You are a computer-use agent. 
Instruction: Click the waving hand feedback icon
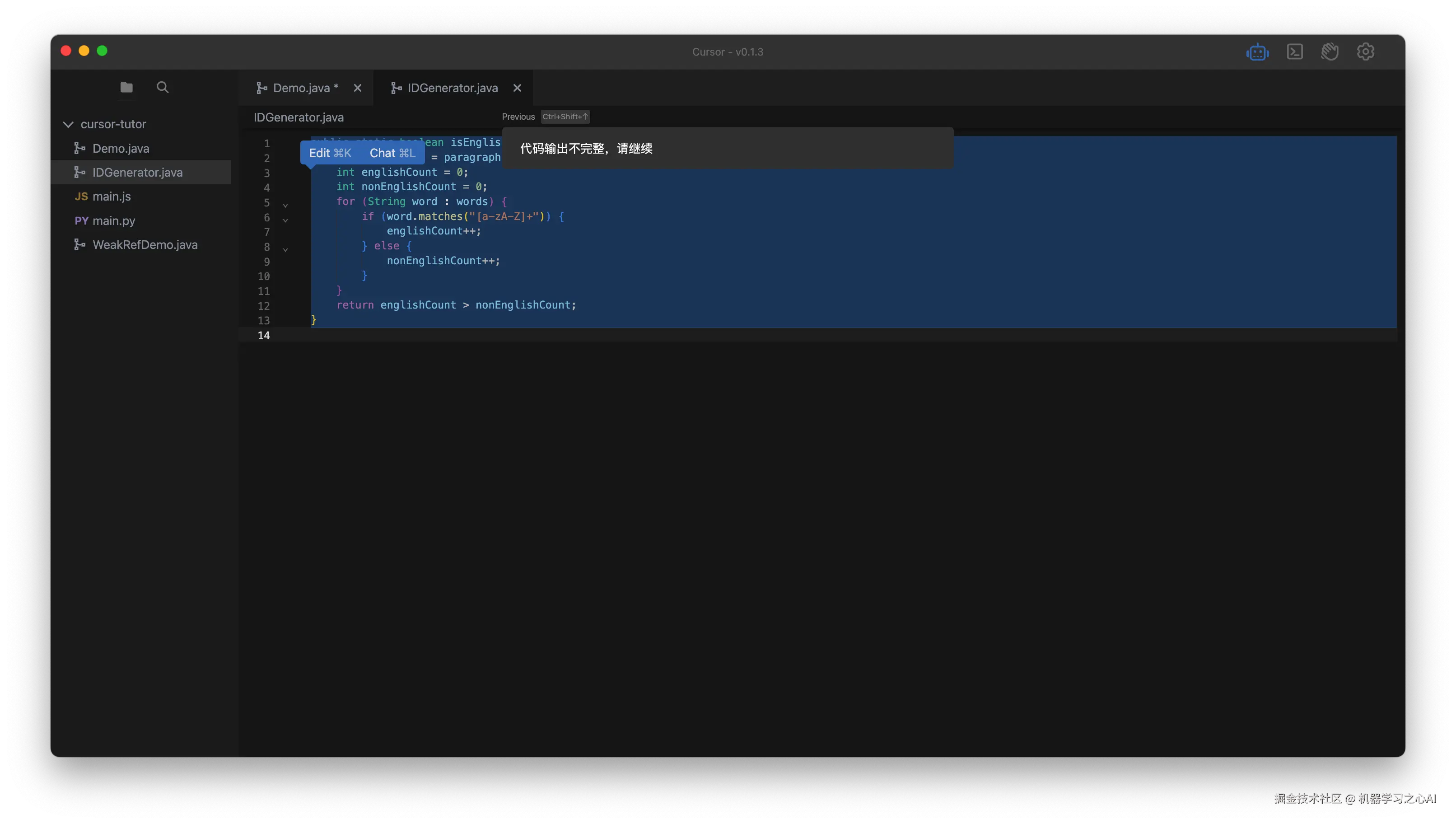pyautogui.click(x=1329, y=52)
